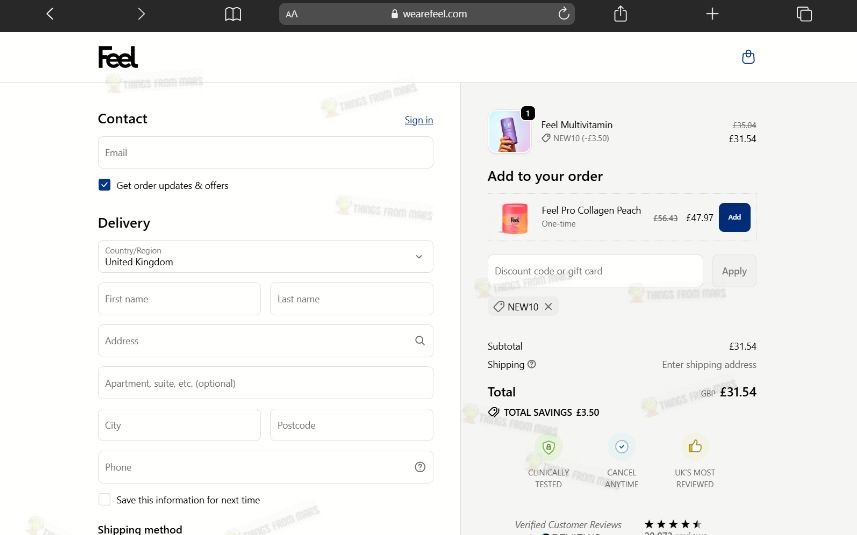
Task: Click the Address field
Action: tap(266, 340)
